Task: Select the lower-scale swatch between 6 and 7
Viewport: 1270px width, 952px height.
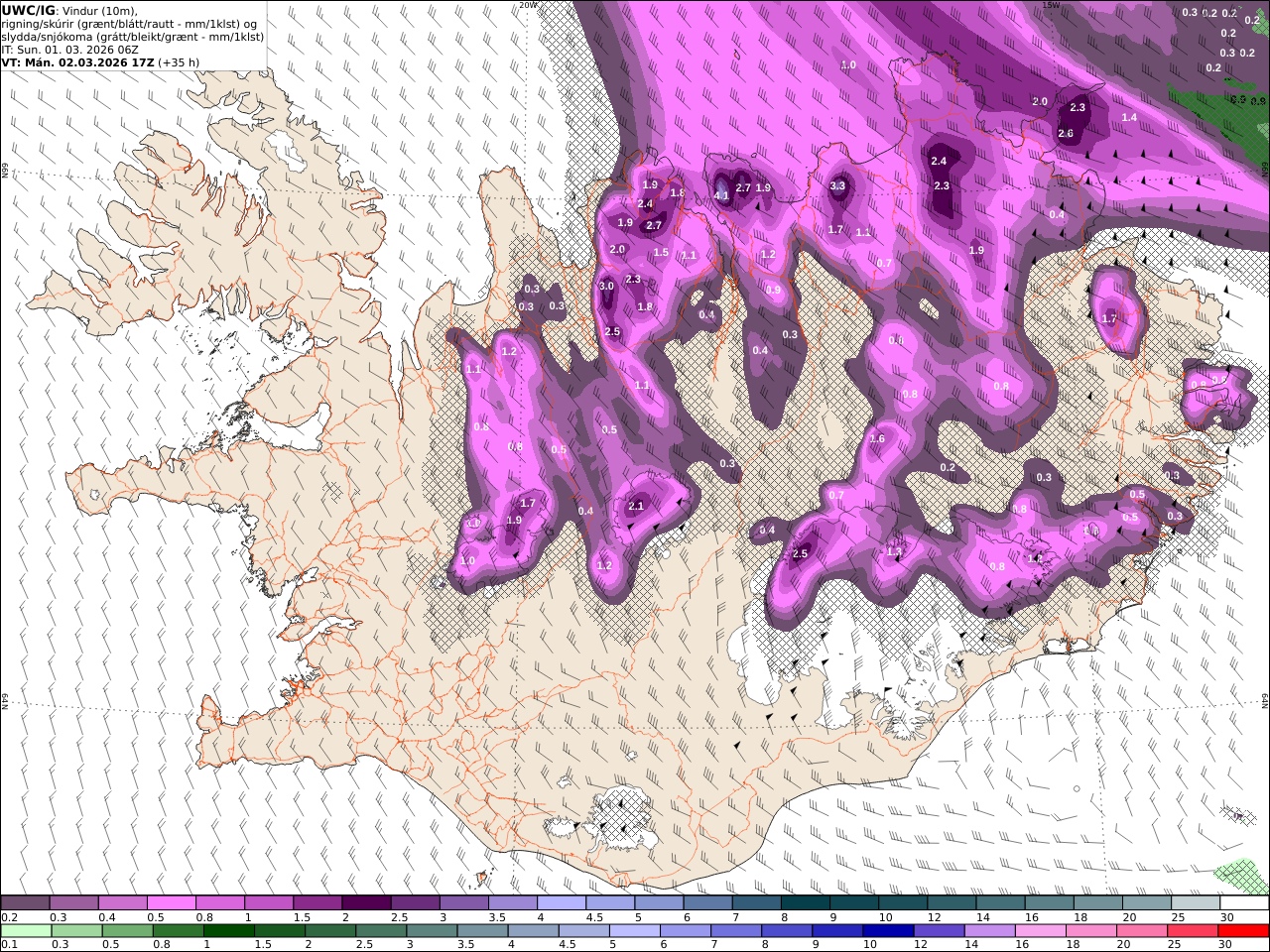Action: pyautogui.click(x=686, y=930)
